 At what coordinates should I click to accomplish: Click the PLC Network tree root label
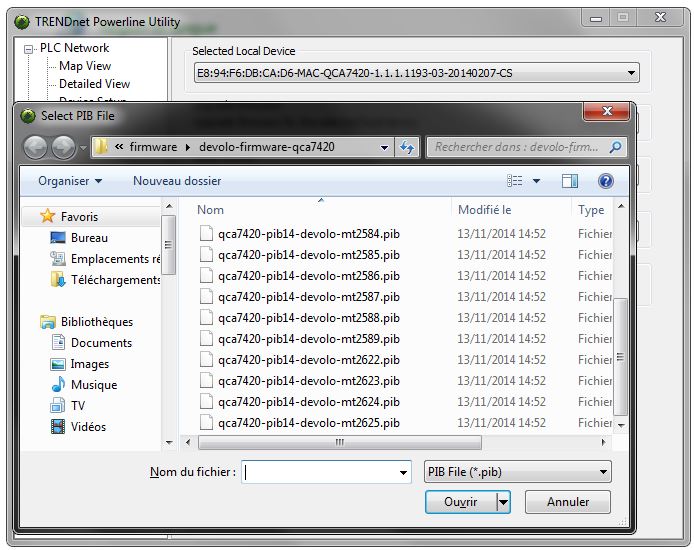tap(74, 48)
